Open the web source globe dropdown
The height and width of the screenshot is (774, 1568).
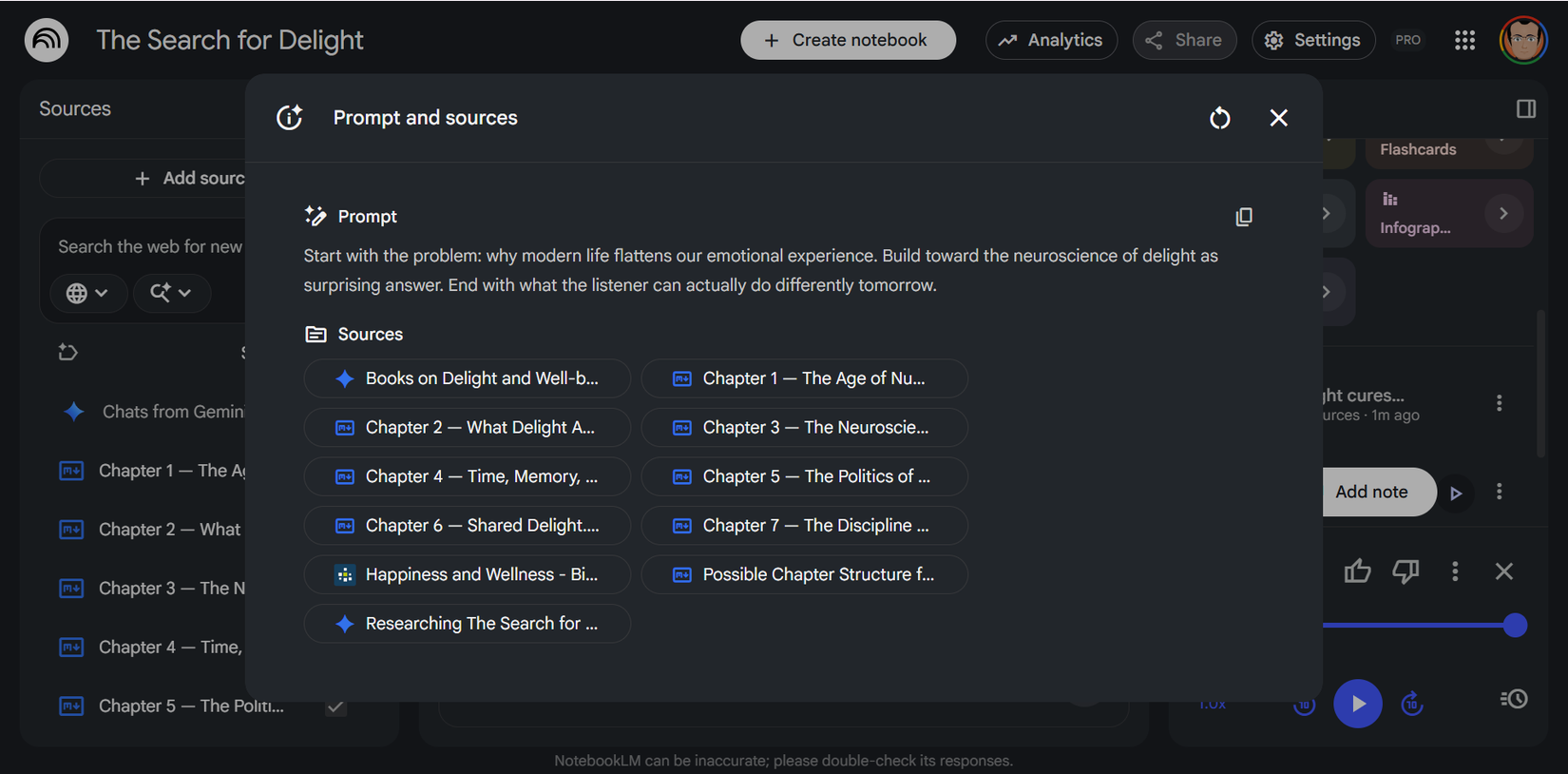tap(86, 293)
